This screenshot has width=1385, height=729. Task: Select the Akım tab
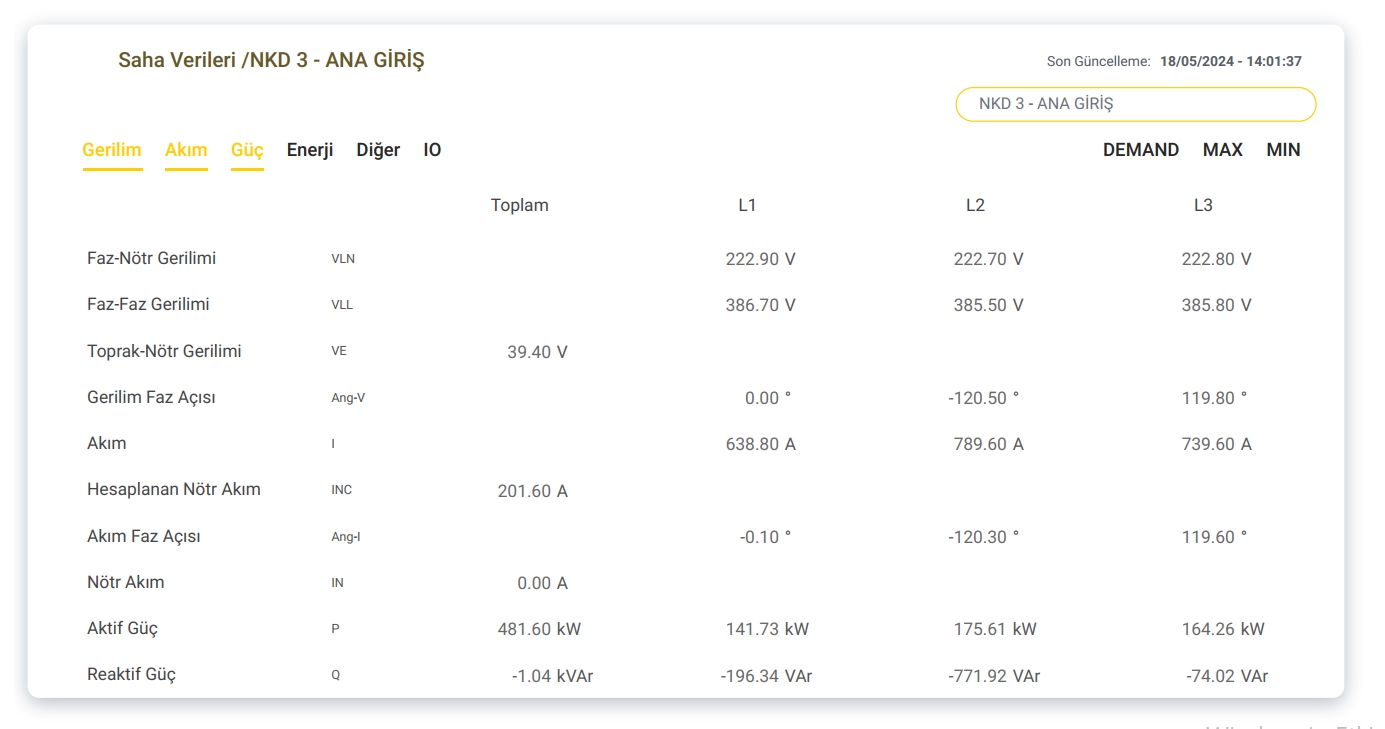(186, 150)
